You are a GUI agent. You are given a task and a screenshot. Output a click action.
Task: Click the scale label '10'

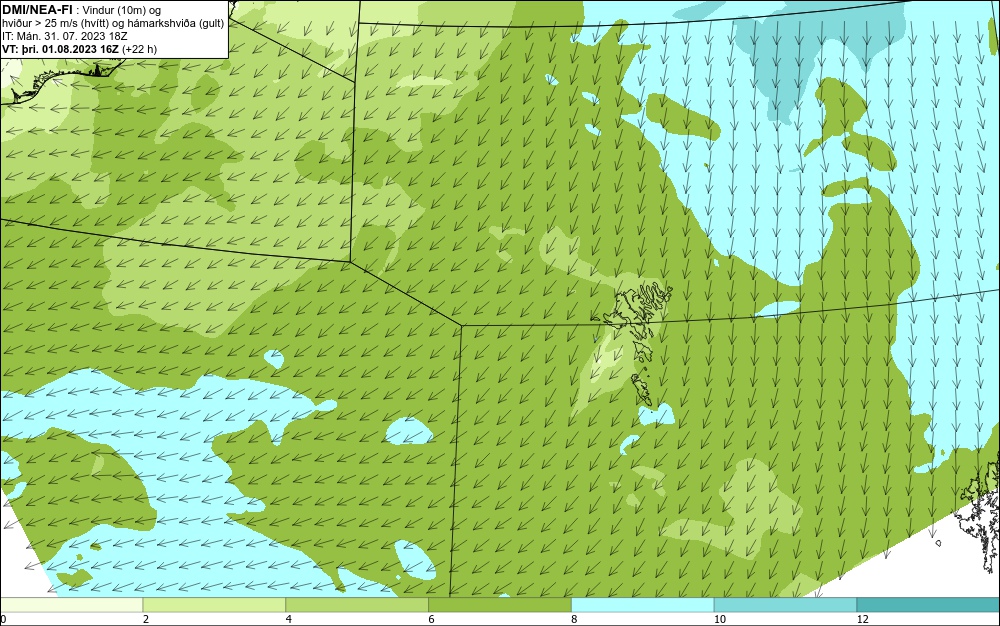click(x=720, y=619)
